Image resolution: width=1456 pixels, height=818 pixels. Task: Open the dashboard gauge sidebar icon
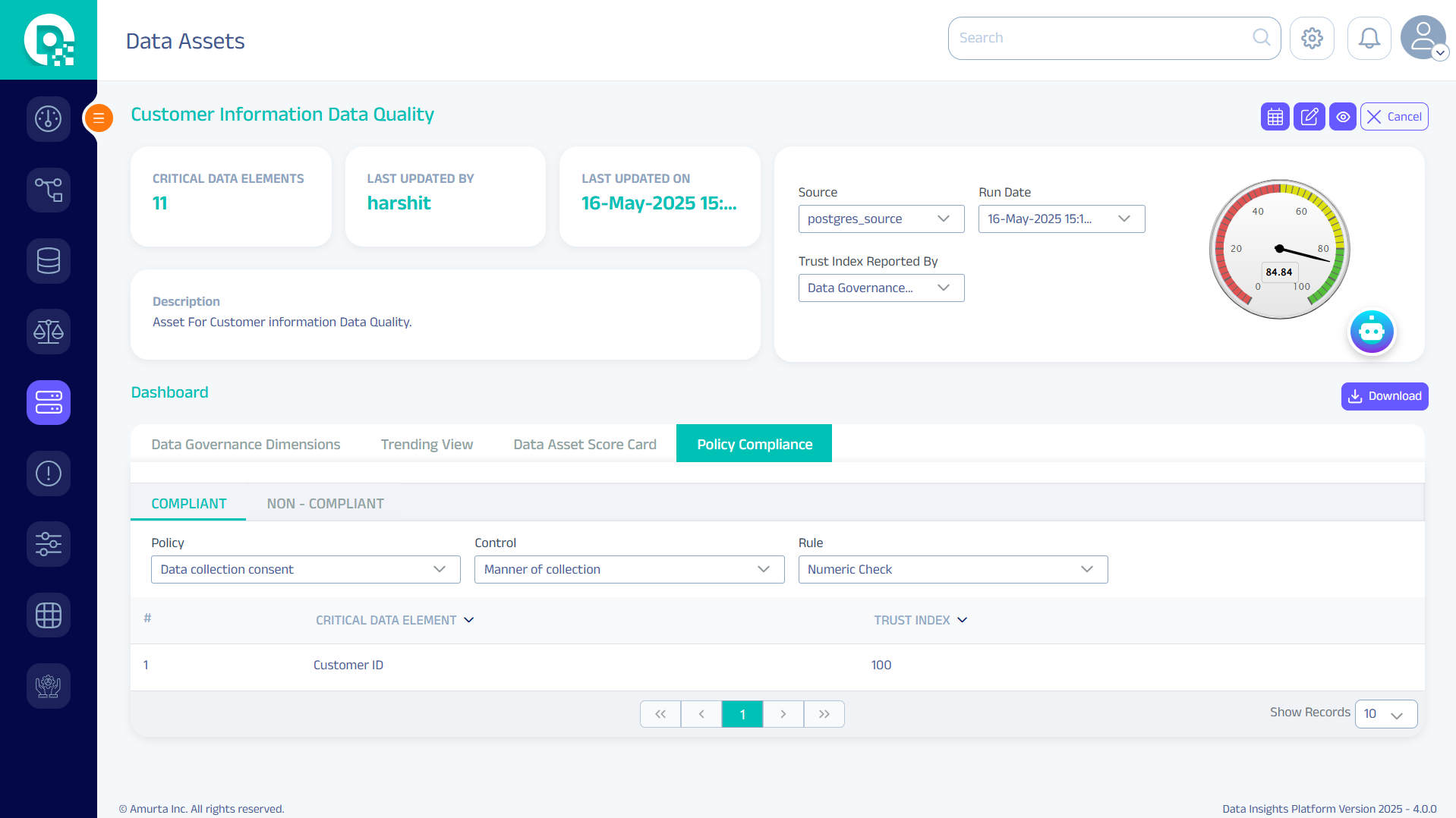[x=49, y=118]
